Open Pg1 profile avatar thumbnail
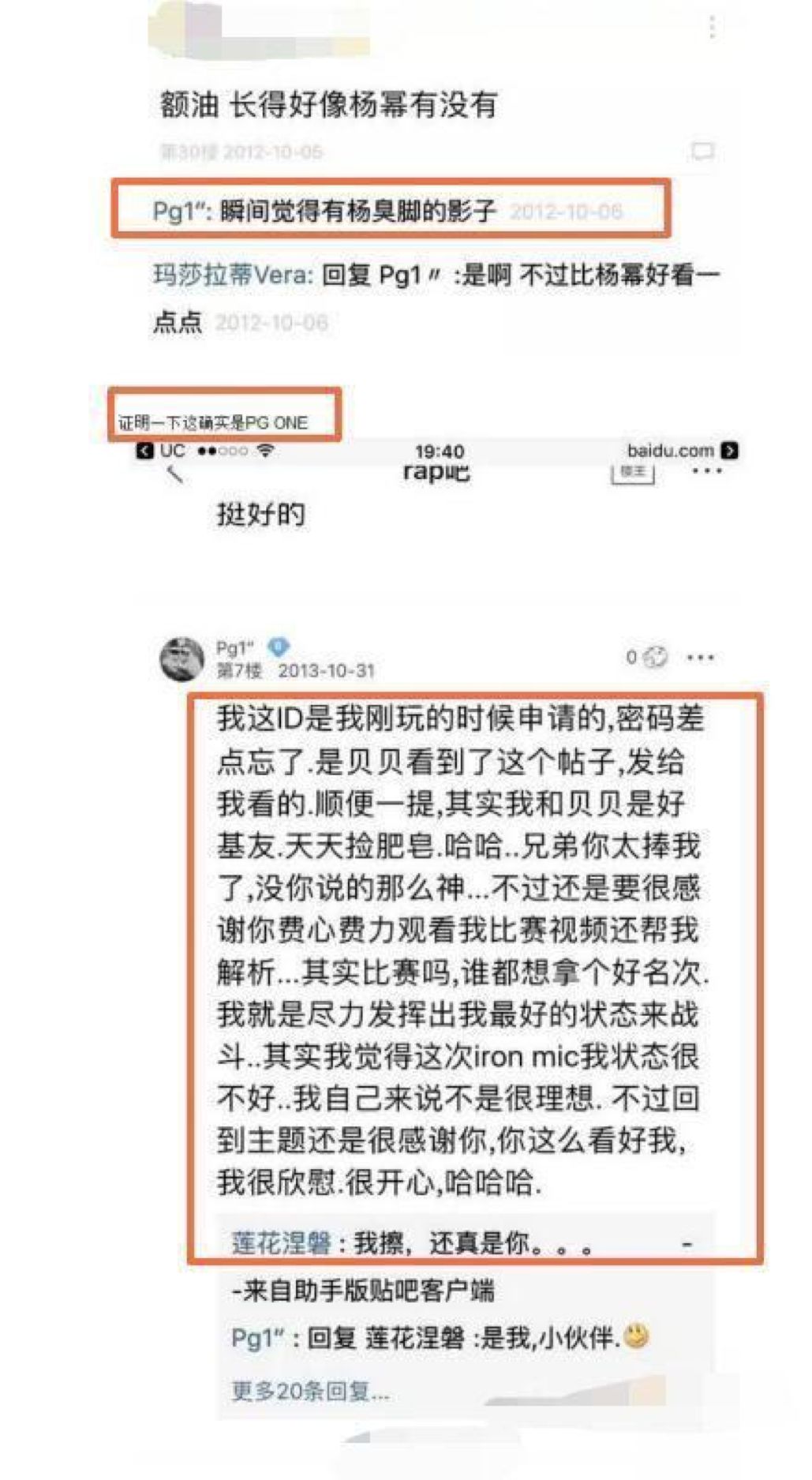 pyautogui.click(x=182, y=658)
